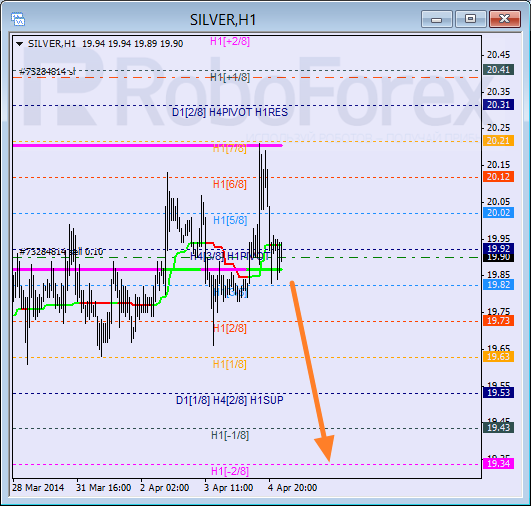
Task: Click the D1[2/8] H4PIVOT H1RES label
Action: (230, 112)
